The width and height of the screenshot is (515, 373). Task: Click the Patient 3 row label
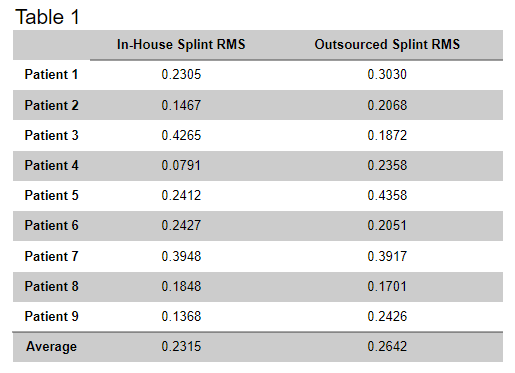point(51,135)
